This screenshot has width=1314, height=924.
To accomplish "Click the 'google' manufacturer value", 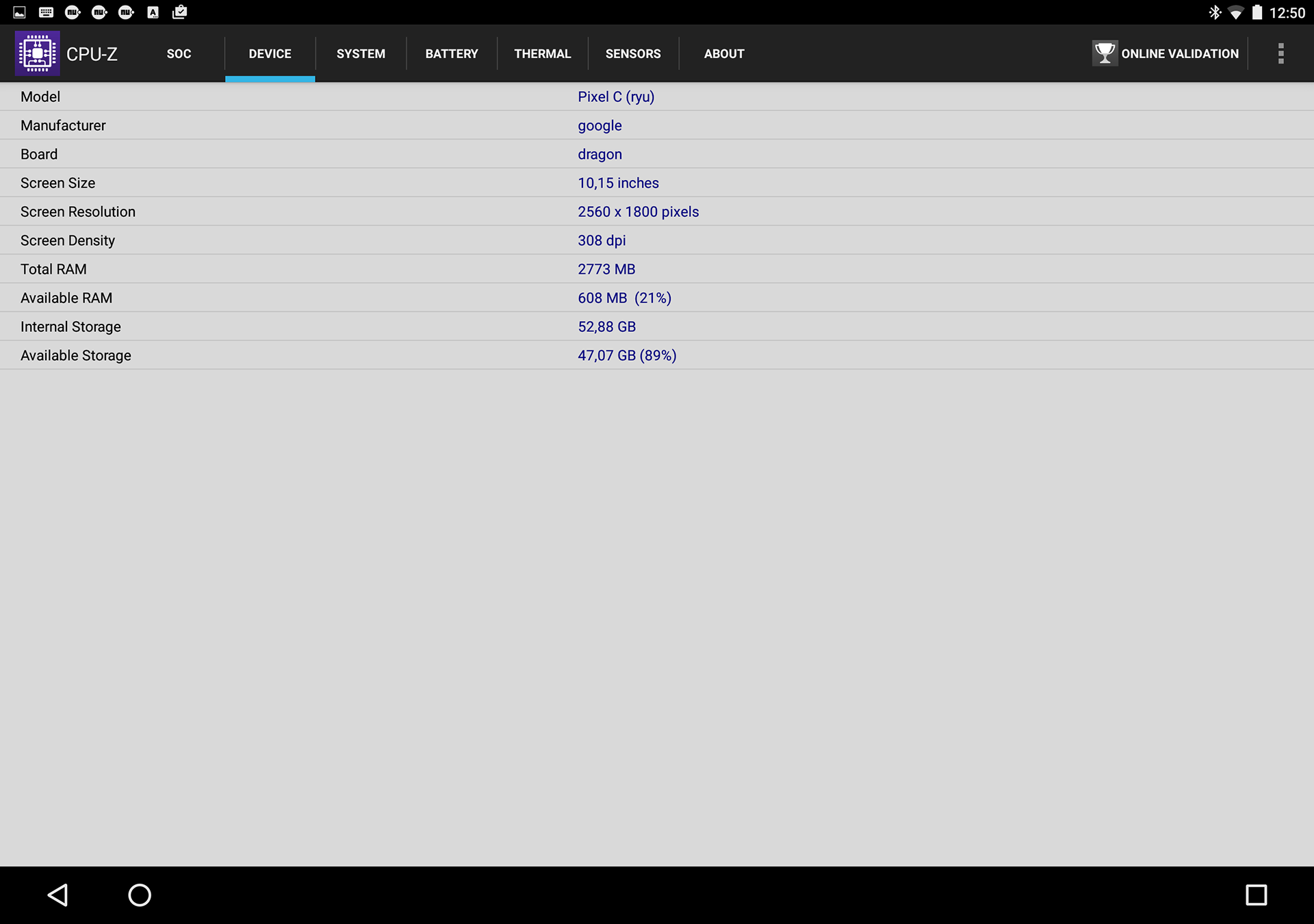I will pyautogui.click(x=600, y=126).
